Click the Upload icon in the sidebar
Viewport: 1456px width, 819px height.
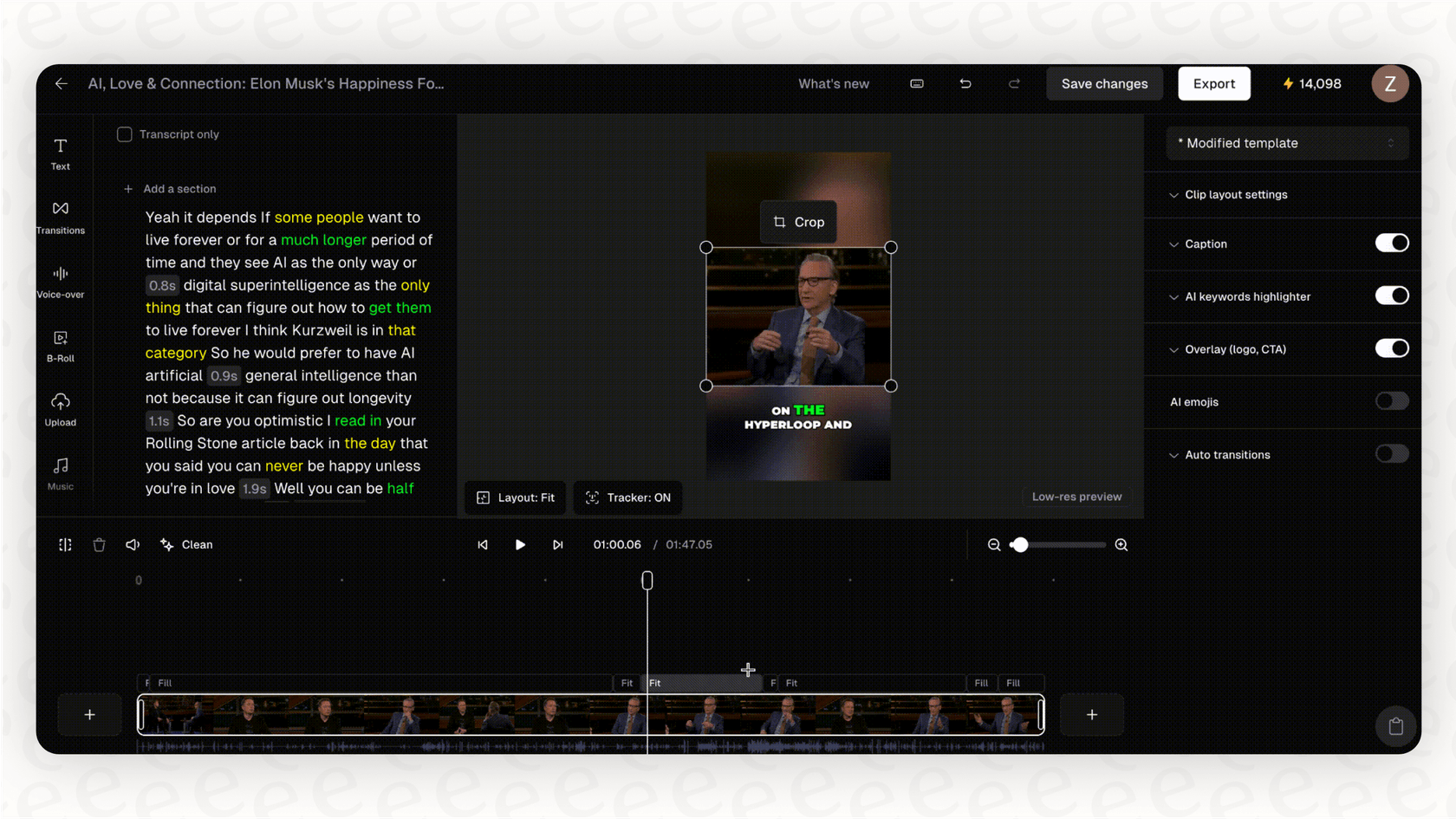(60, 407)
